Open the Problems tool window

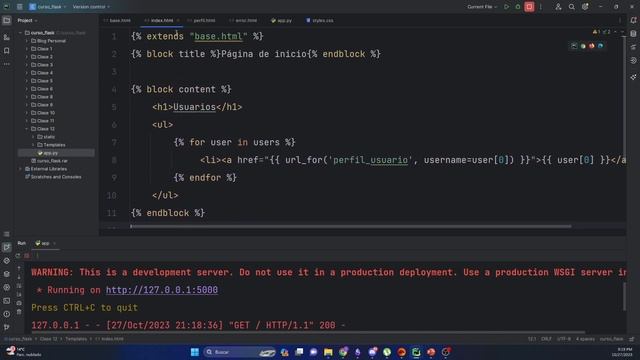click(7, 314)
